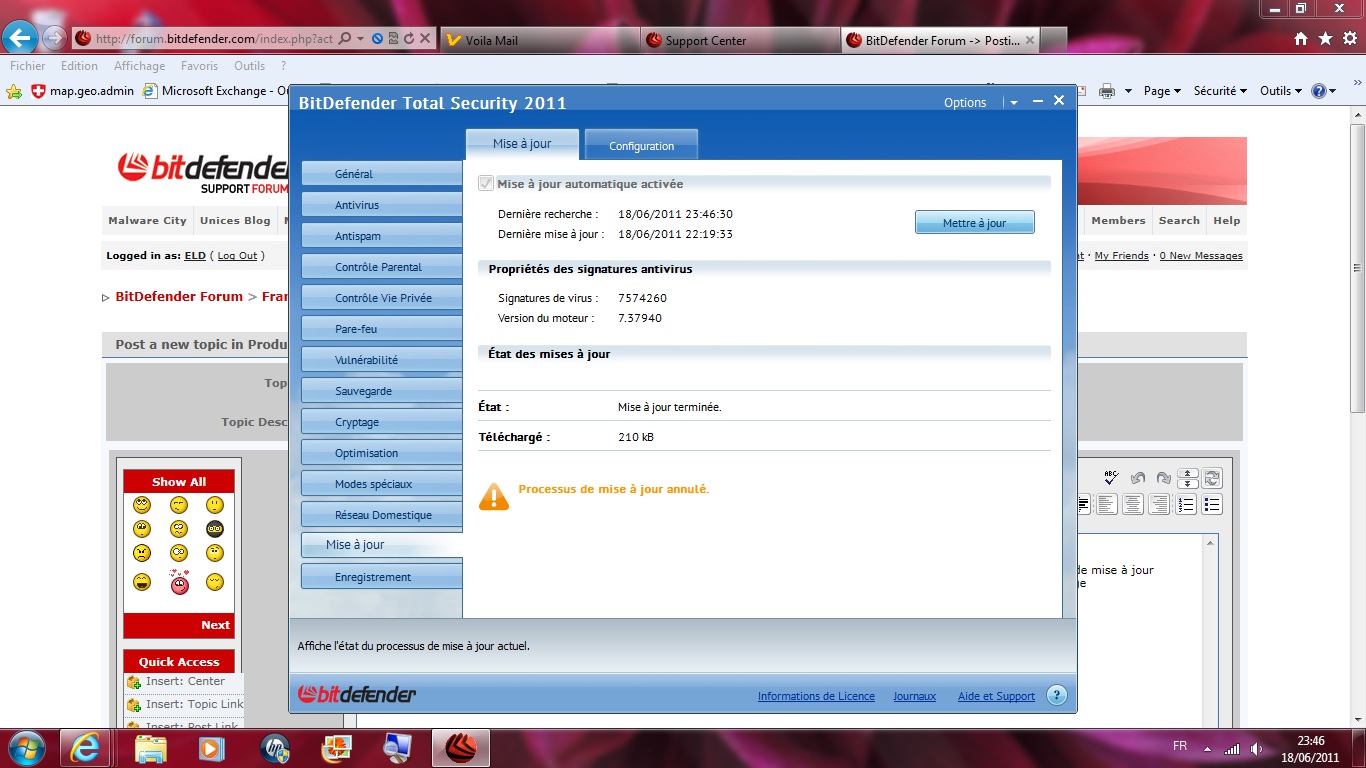The height and width of the screenshot is (768, 1366).
Task: Insert the red smiley with hearts
Action: (x=179, y=581)
